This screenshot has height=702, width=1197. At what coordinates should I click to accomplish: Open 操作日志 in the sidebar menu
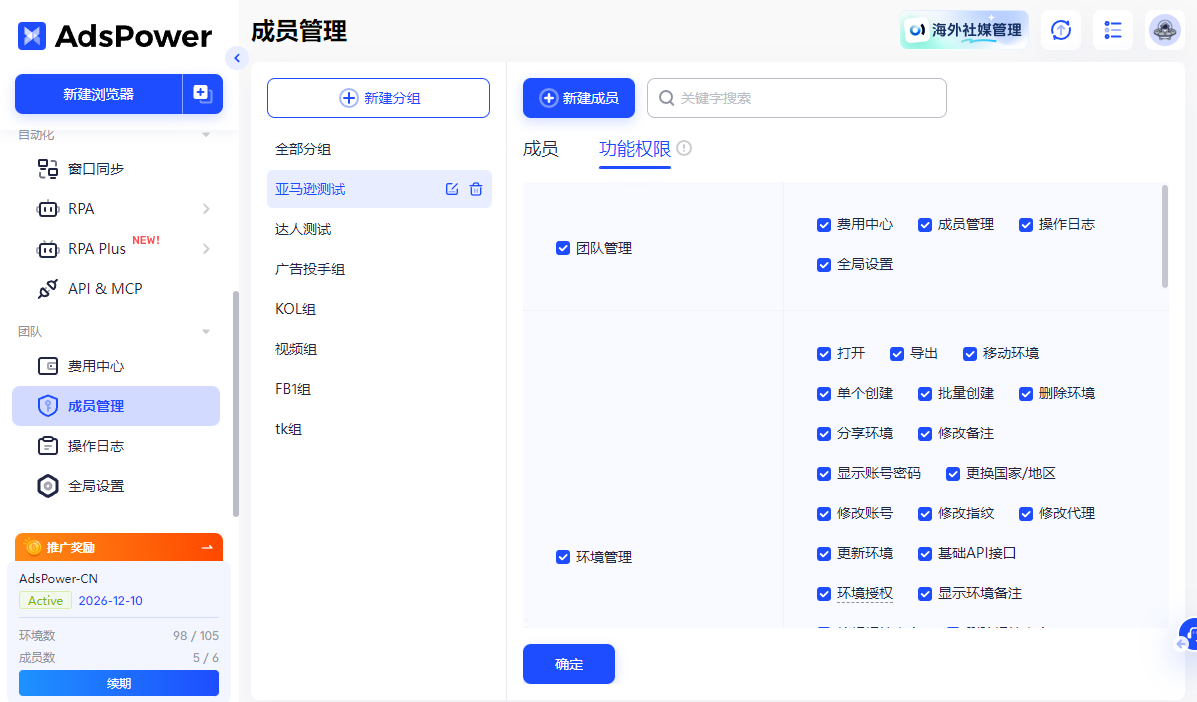96,446
